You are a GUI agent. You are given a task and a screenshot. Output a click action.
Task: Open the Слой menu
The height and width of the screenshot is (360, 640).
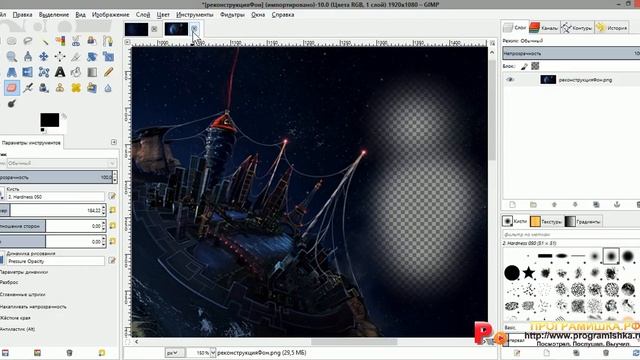[143, 15]
